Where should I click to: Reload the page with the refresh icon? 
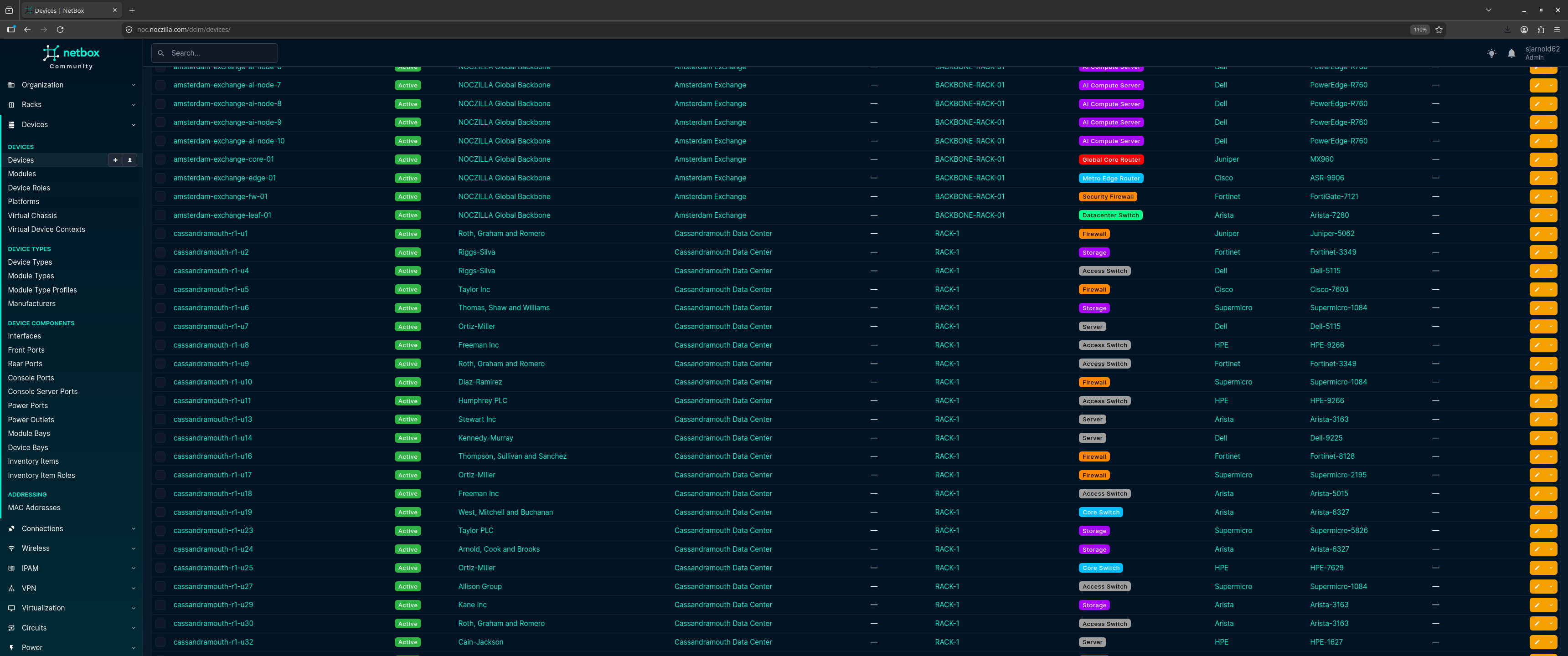[60, 29]
